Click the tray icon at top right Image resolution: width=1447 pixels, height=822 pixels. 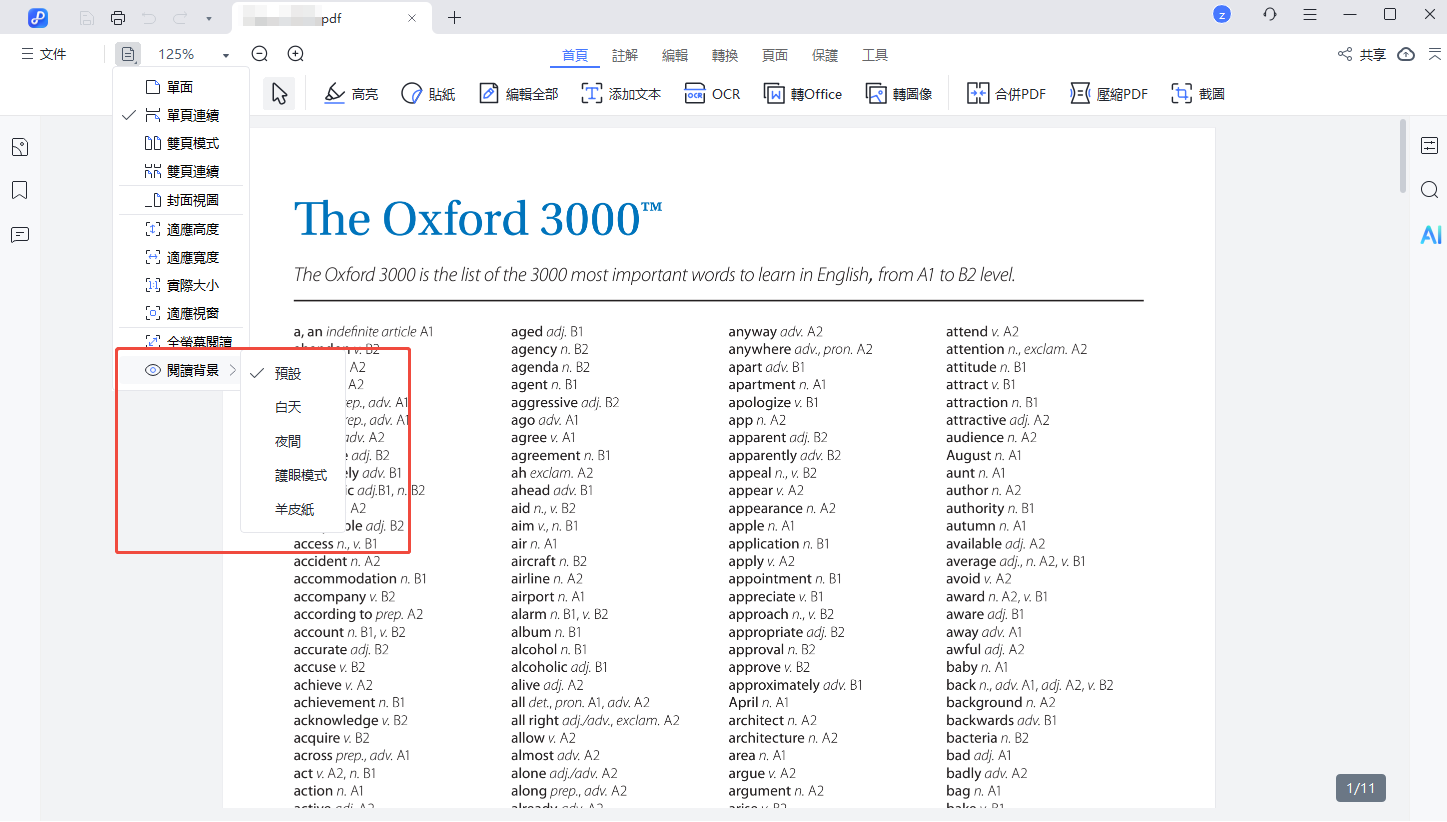[1434, 54]
